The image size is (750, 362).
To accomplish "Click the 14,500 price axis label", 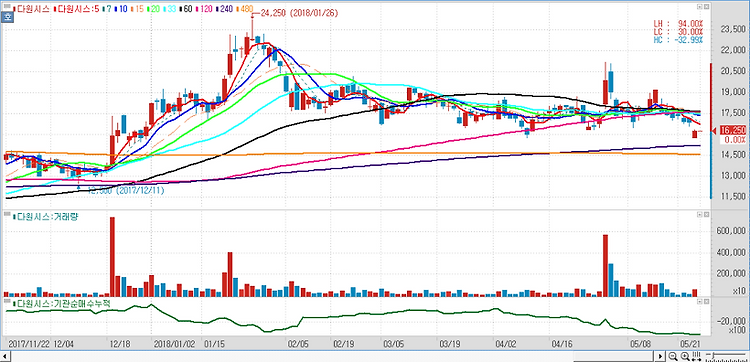I will click(x=732, y=154).
